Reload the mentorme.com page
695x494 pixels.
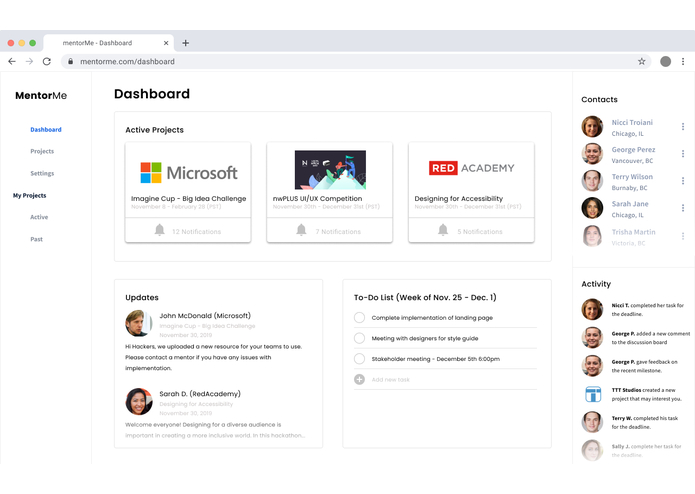click(x=47, y=62)
